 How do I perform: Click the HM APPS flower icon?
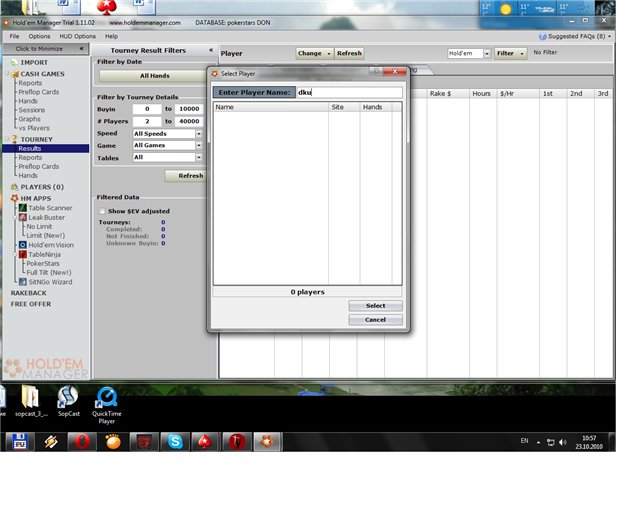pyautogui.click(x=14, y=198)
